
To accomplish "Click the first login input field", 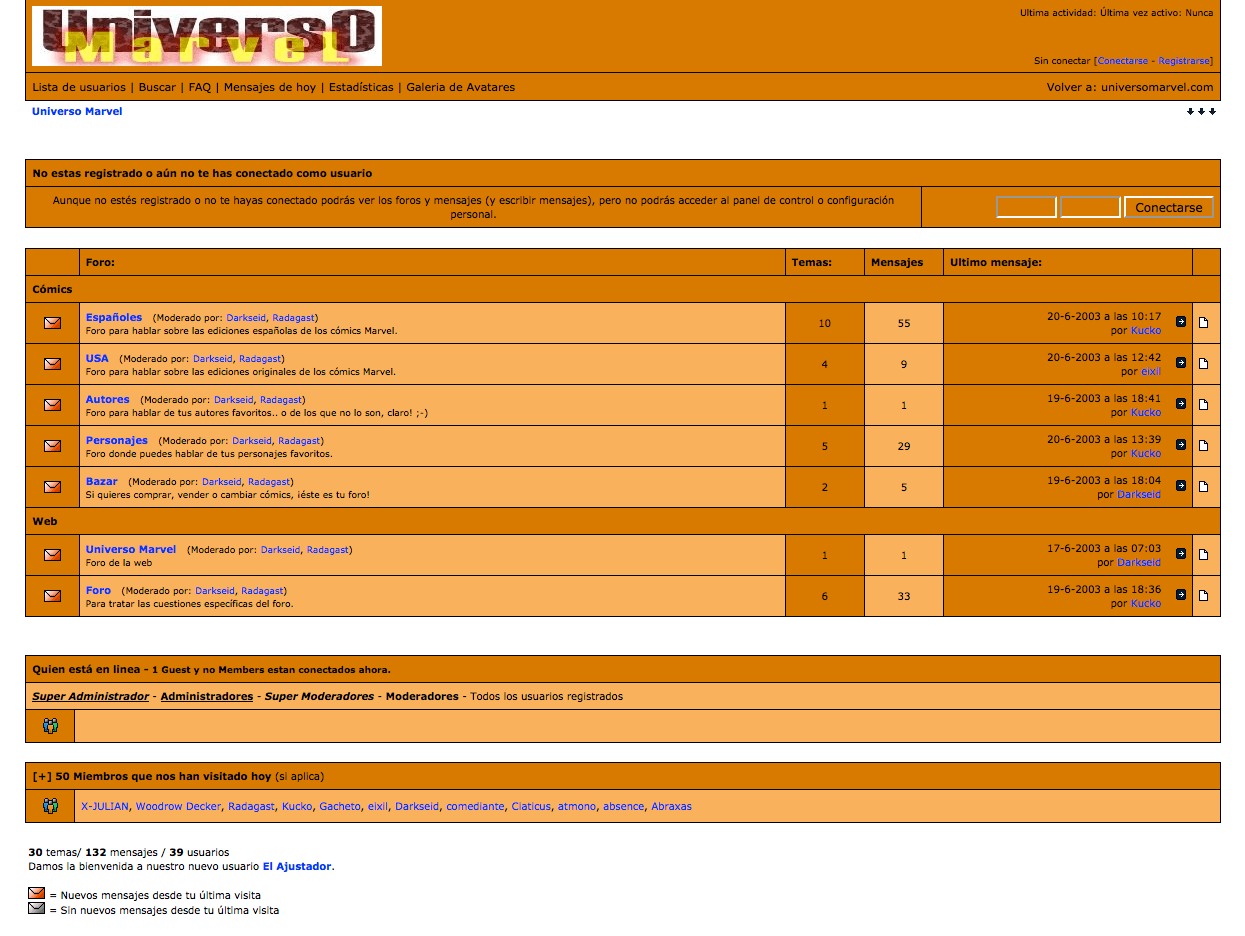I will point(1026,207).
